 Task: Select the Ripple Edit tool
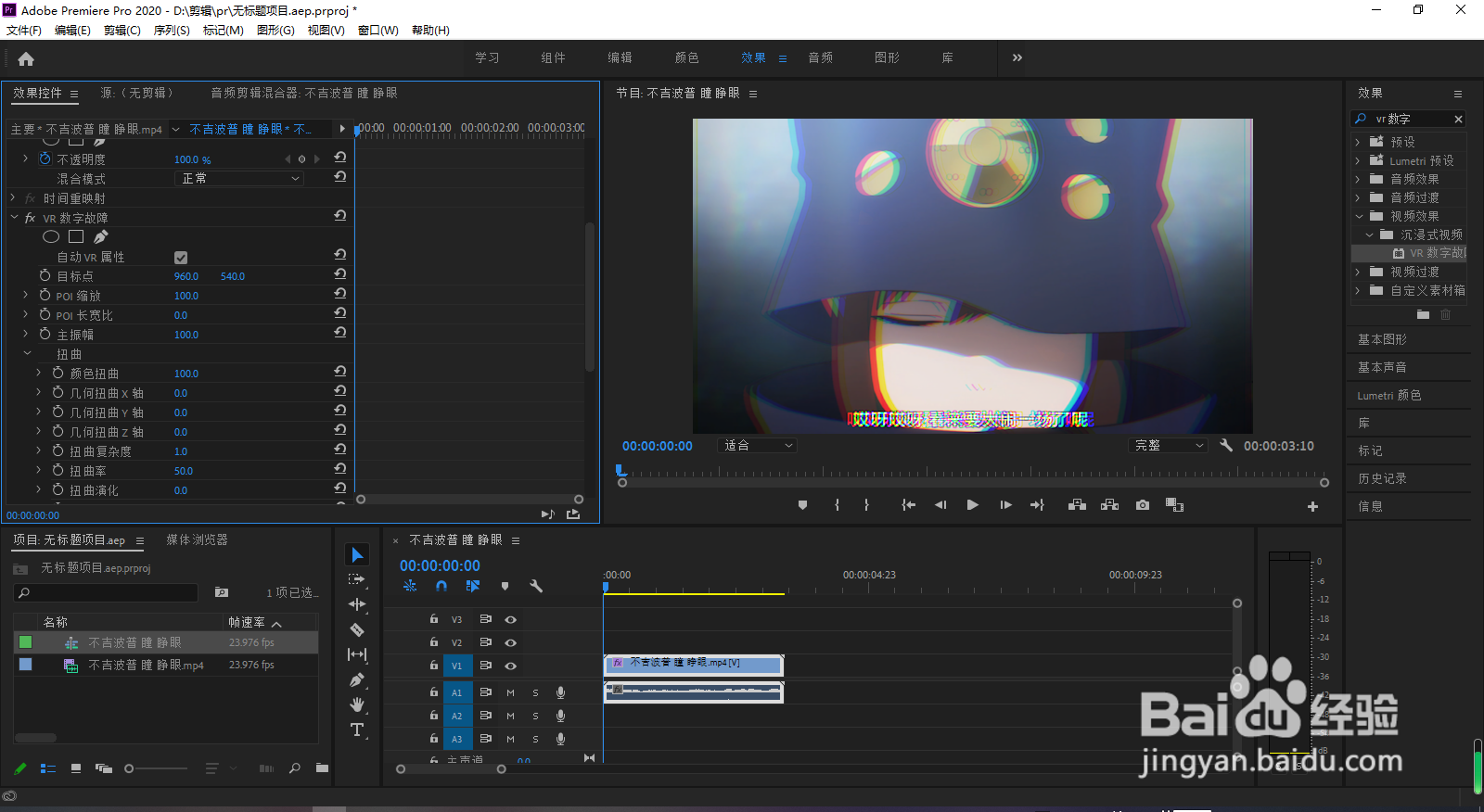[357, 604]
